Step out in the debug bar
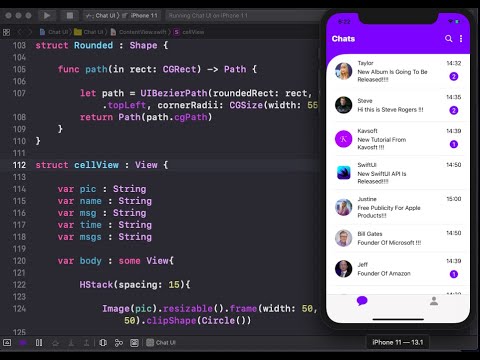This screenshot has height=360, width=480. (86, 343)
